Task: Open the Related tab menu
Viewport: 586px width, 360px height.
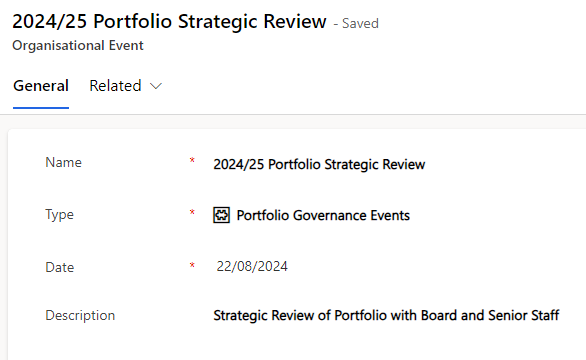Action: [125, 86]
